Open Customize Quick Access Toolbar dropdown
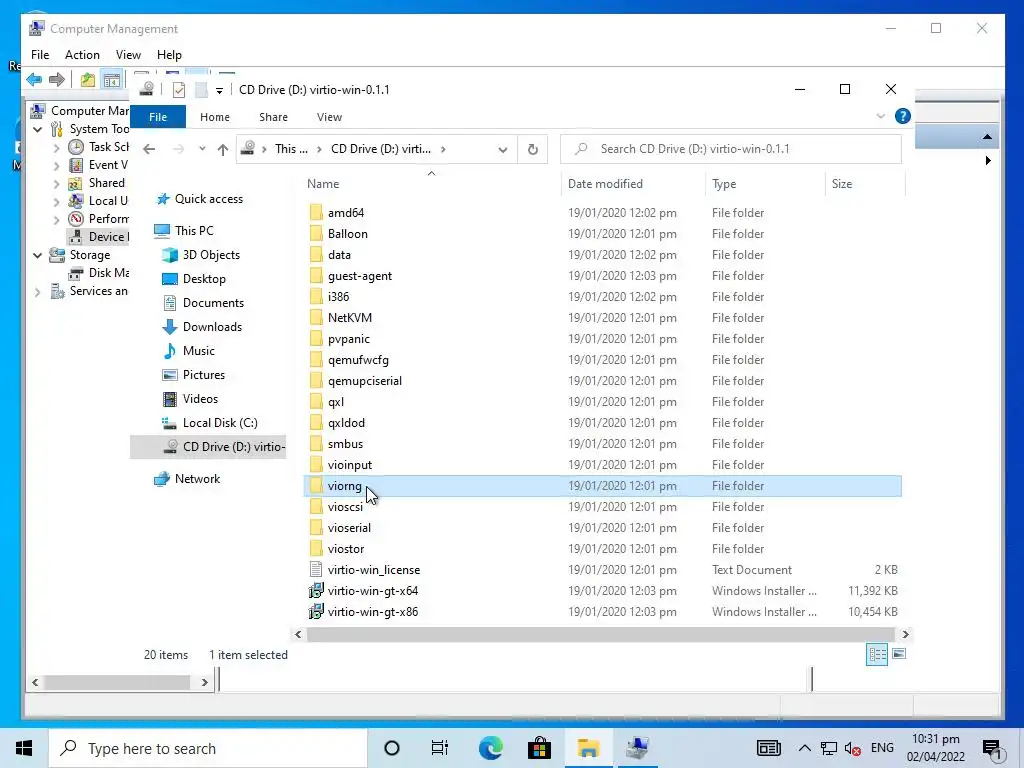This screenshot has width=1024, height=768. point(219,90)
